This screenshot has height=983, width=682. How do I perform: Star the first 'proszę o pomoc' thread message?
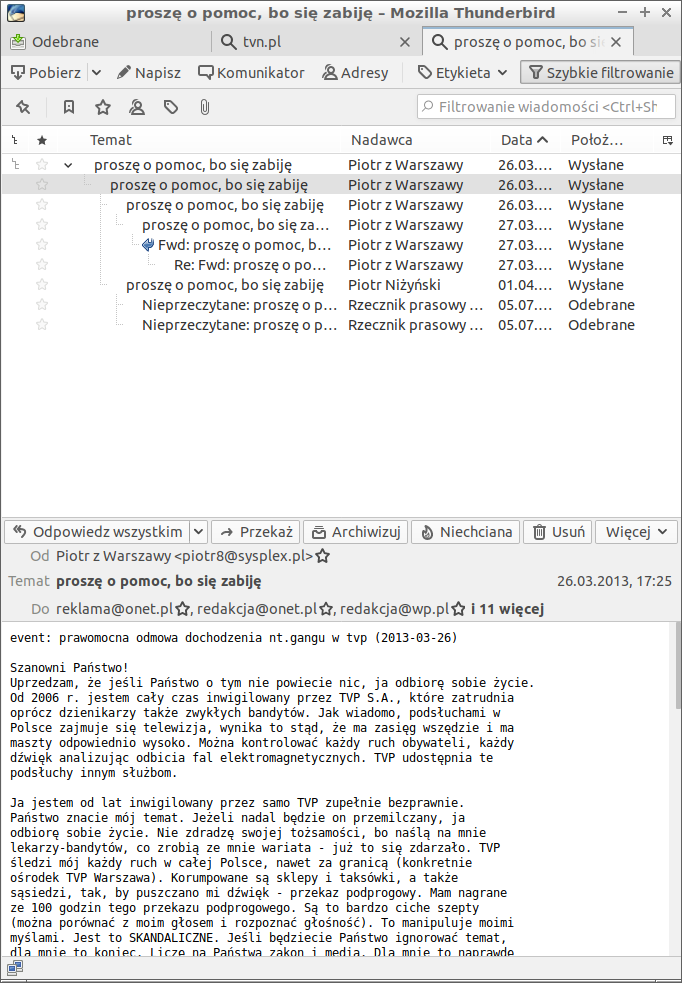[42, 165]
